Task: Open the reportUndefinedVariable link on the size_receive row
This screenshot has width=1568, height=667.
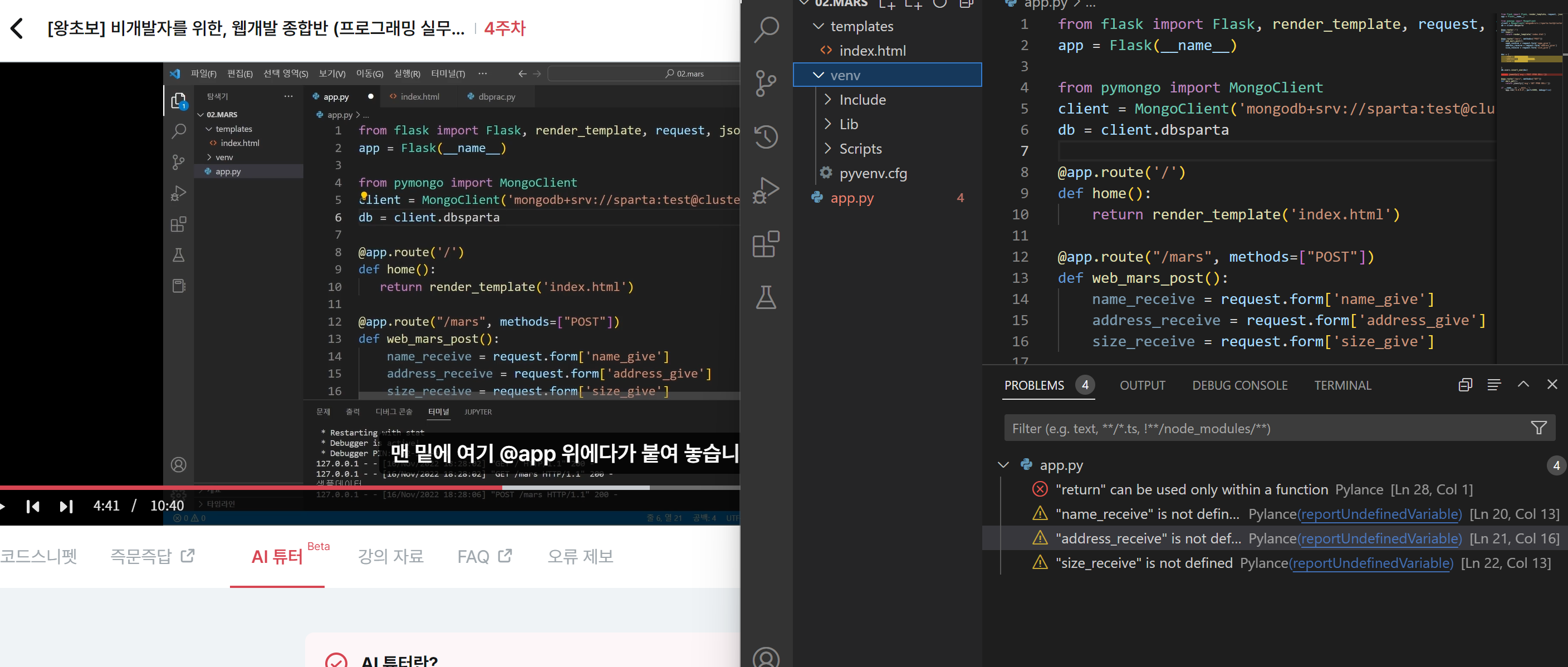Action: click(1370, 563)
